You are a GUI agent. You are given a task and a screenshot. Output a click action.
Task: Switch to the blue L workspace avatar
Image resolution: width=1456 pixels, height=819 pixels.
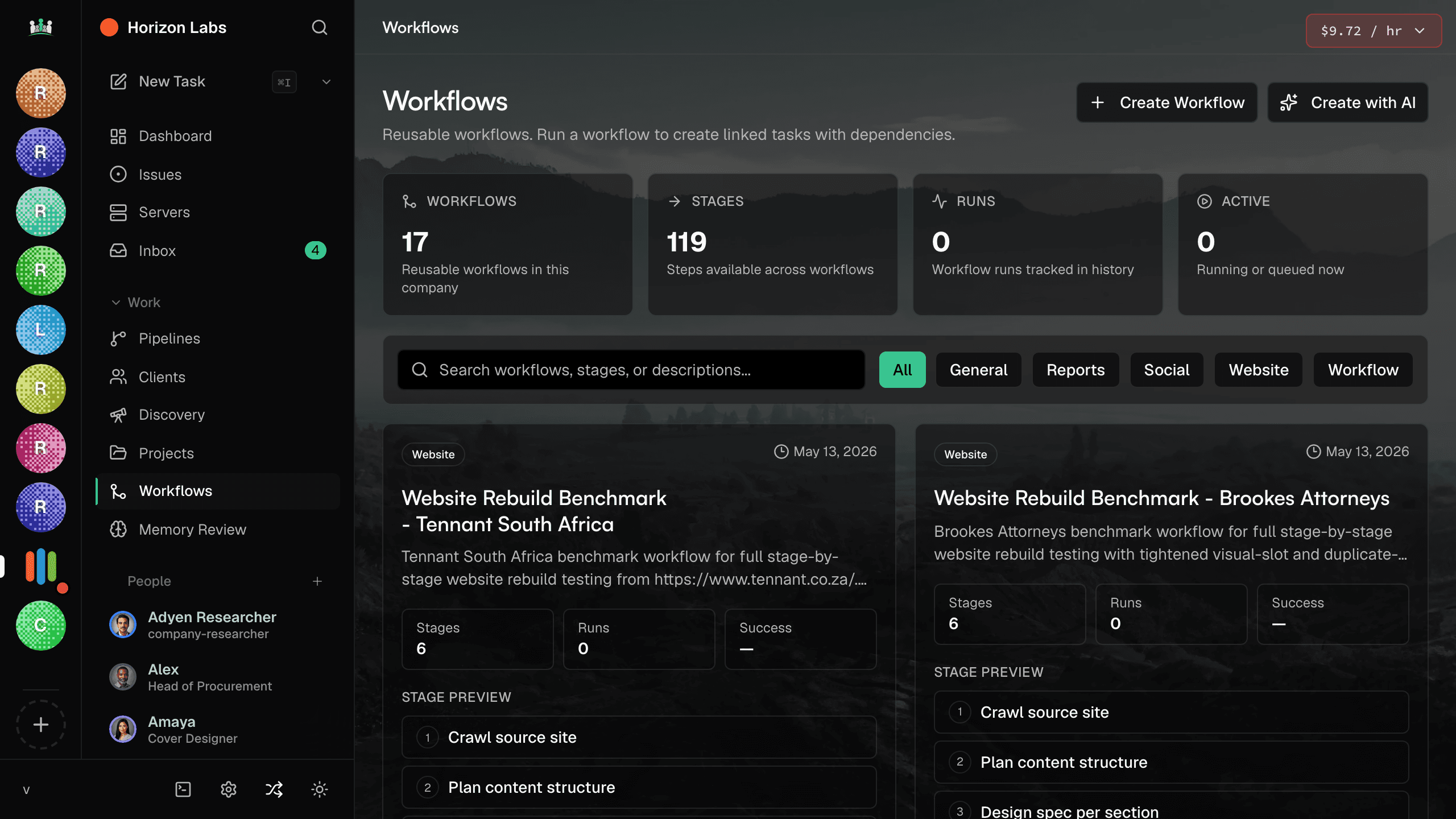pyautogui.click(x=41, y=329)
